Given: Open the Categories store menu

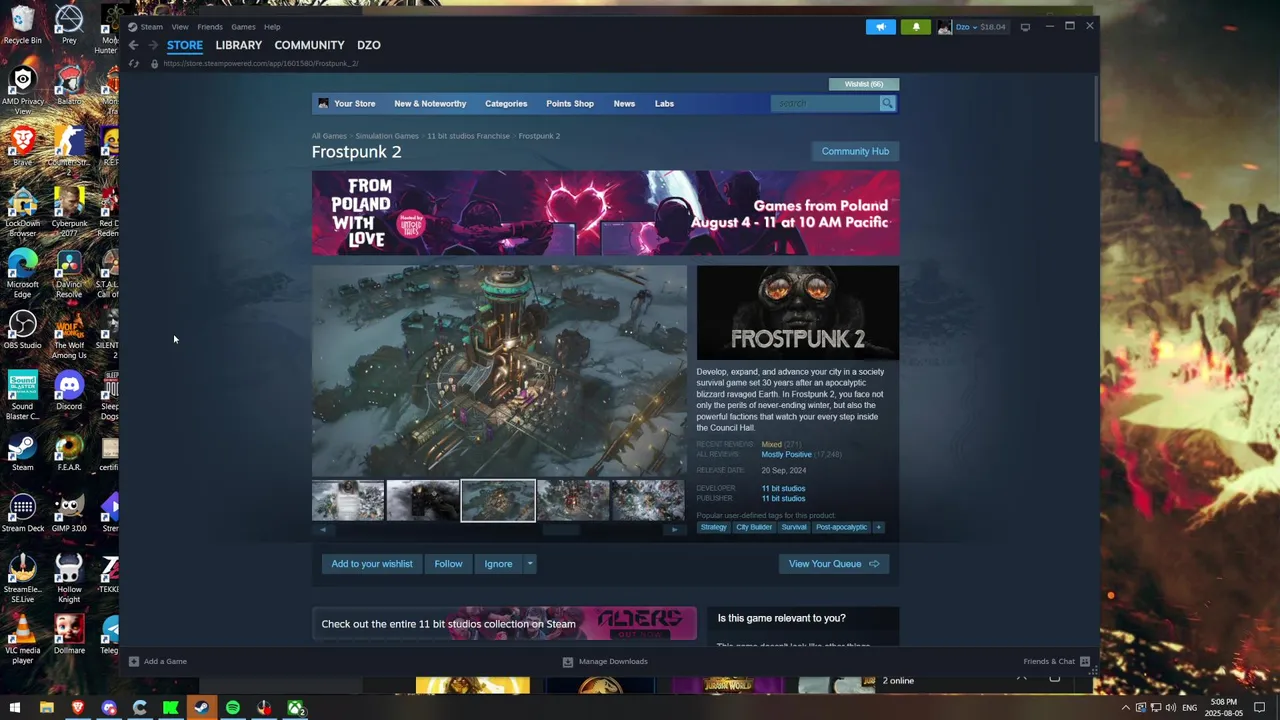Looking at the screenshot, I should click(x=506, y=104).
